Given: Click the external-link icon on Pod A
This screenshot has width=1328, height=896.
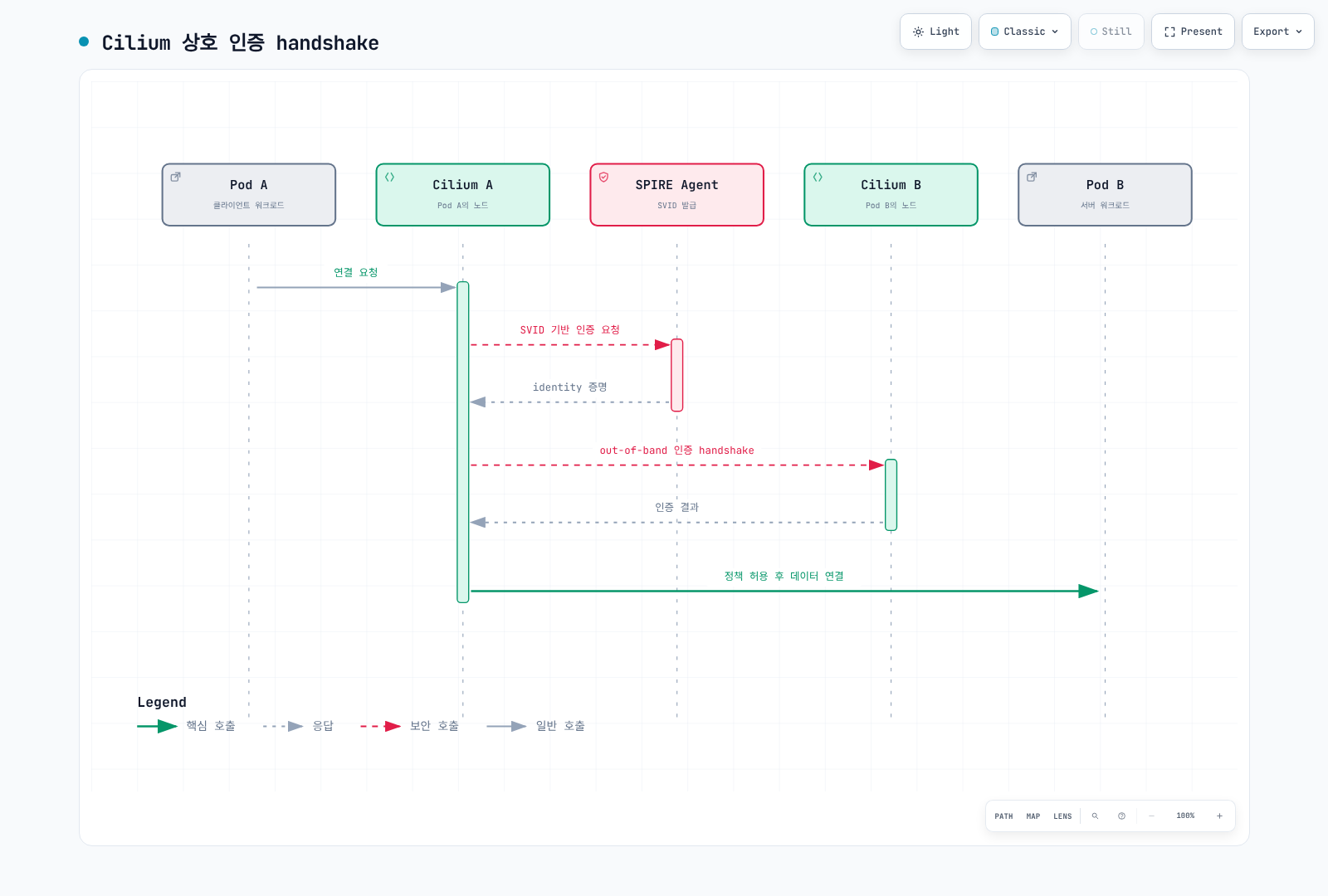Looking at the screenshot, I should pyautogui.click(x=176, y=177).
